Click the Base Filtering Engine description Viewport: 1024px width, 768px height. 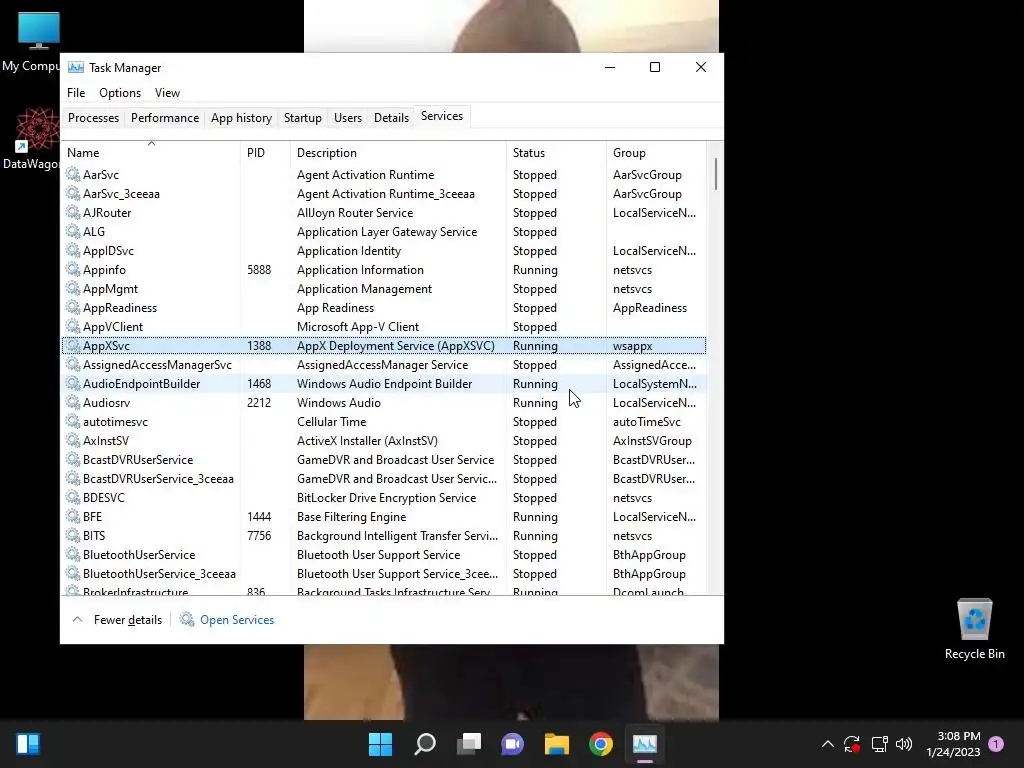pos(351,516)
